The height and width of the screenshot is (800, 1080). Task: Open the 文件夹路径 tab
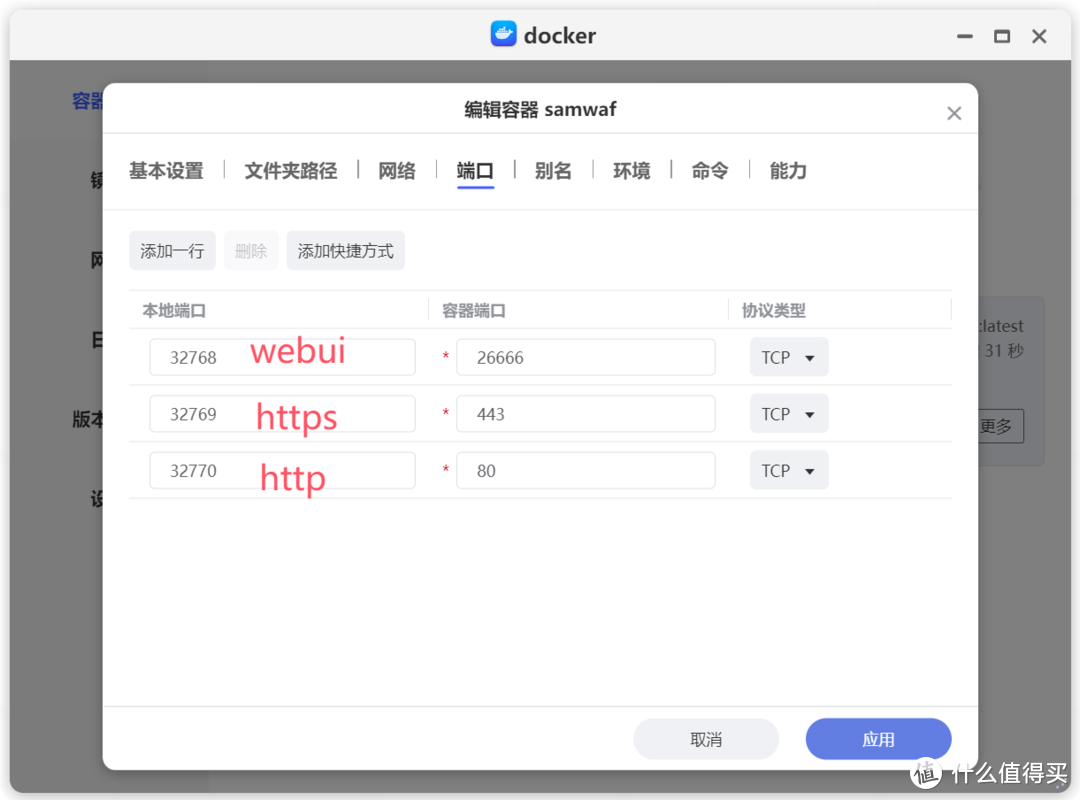pyautogui.click(x=291, y=171)
